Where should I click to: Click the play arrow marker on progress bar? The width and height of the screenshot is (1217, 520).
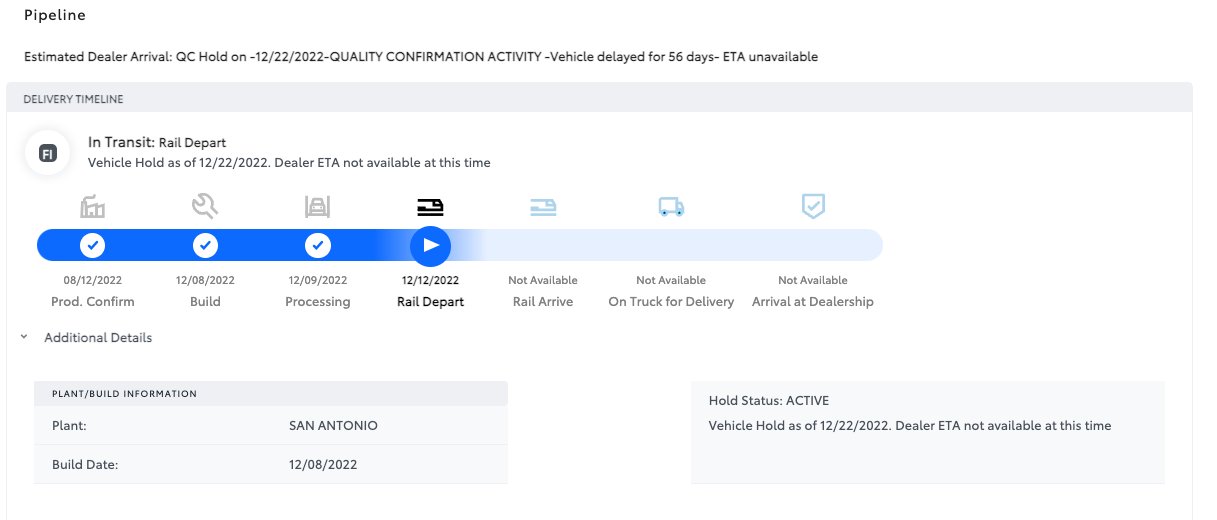tap(431, 244)
